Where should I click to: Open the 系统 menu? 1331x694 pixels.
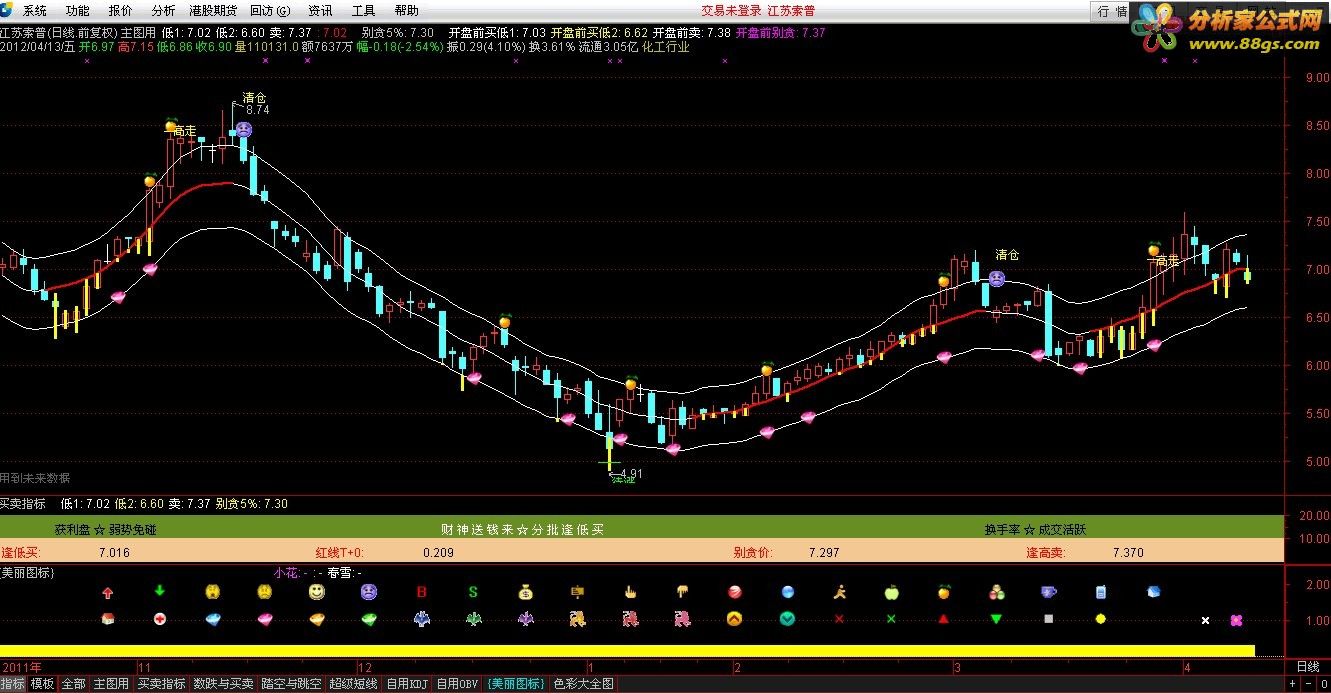(x=34, y=11)
